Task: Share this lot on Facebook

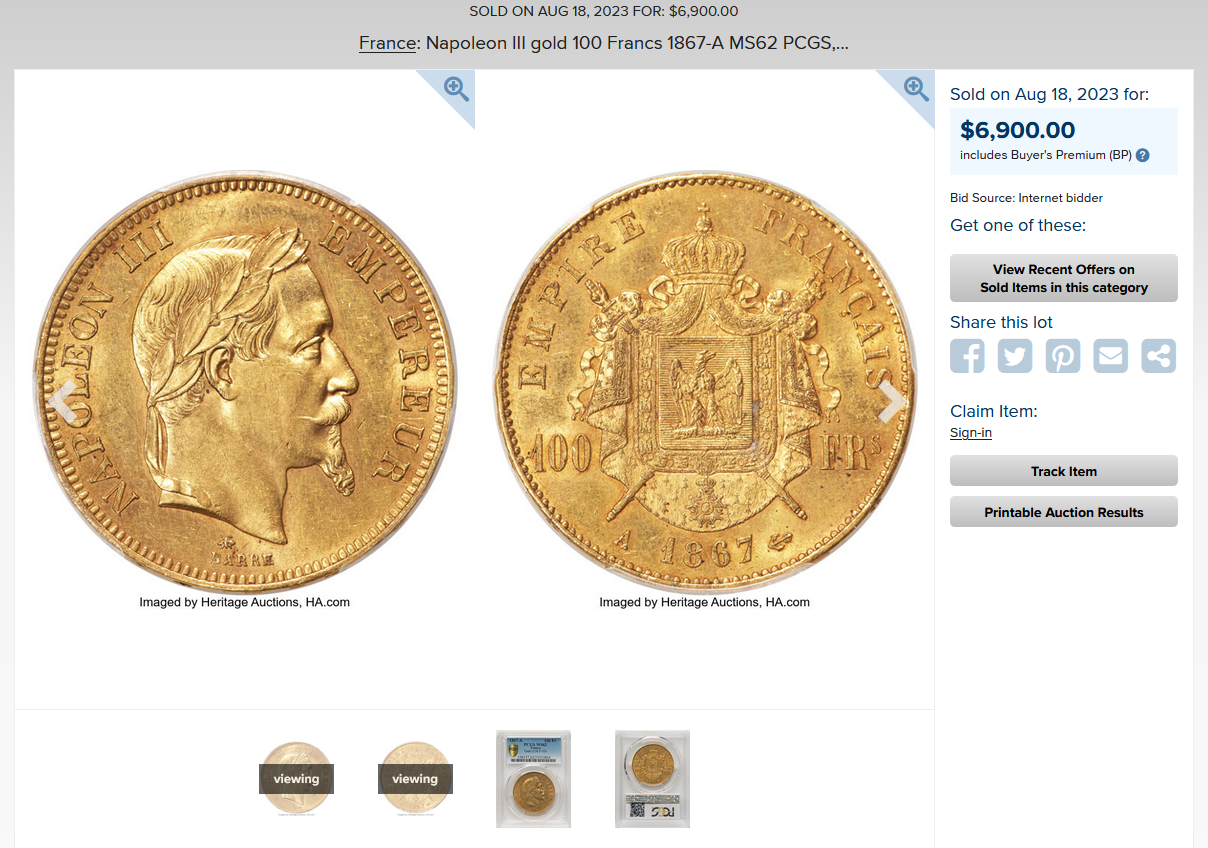Action: tap(967, 356)
